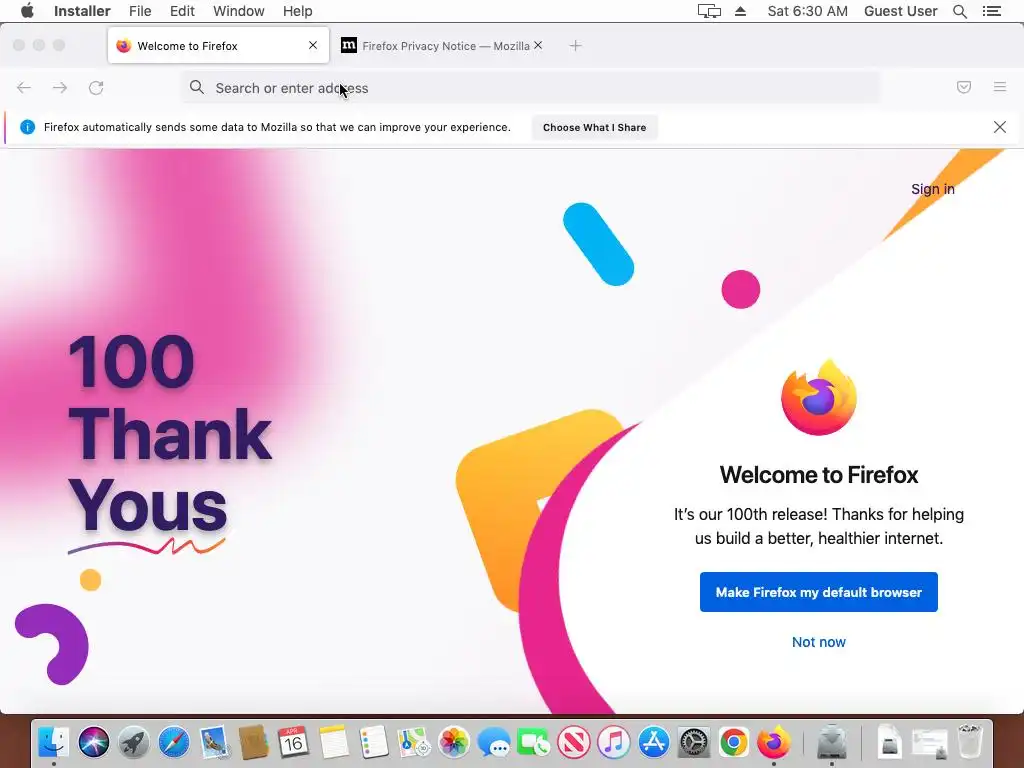Screen dimensions: 1024x768
Task: Open Safari from the Dock
Action: point(174,742)
